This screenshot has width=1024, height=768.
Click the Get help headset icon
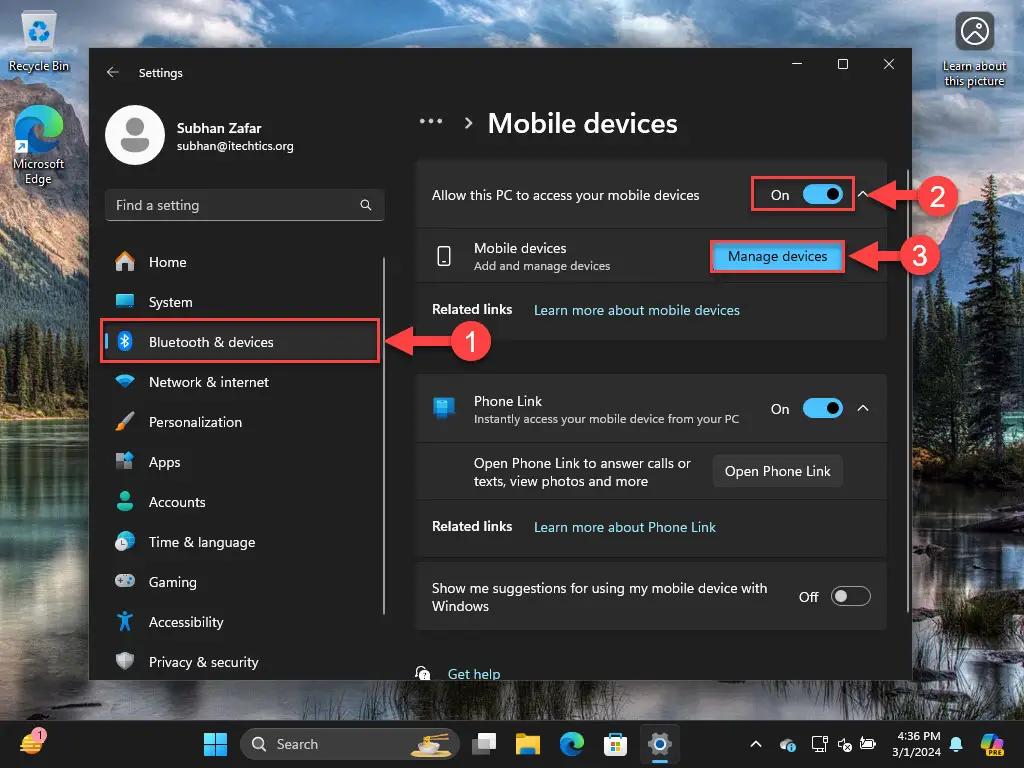[423, 673]
